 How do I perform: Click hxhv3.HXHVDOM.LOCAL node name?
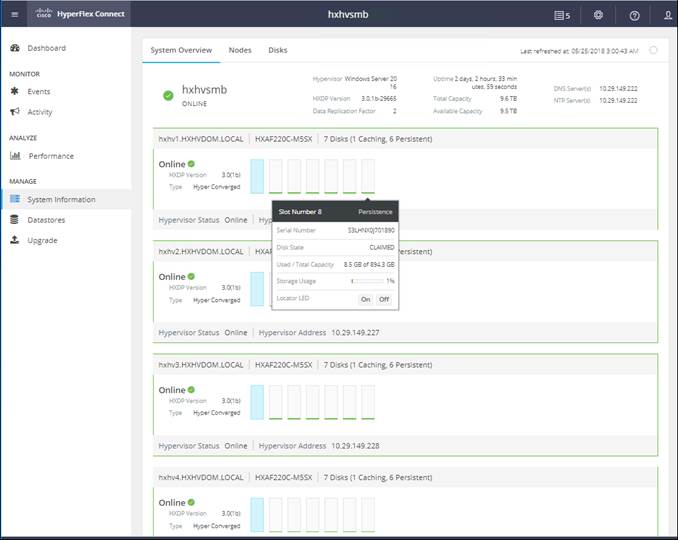[201, 364]
